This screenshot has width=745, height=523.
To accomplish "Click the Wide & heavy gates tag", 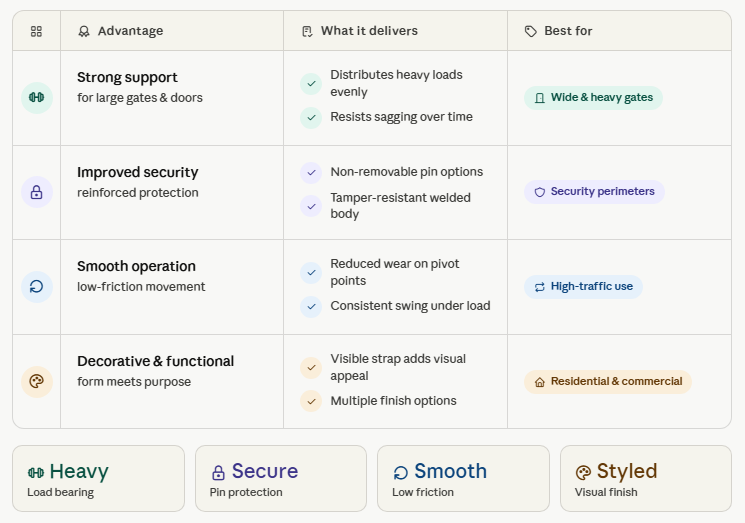I will click(593, 98).
